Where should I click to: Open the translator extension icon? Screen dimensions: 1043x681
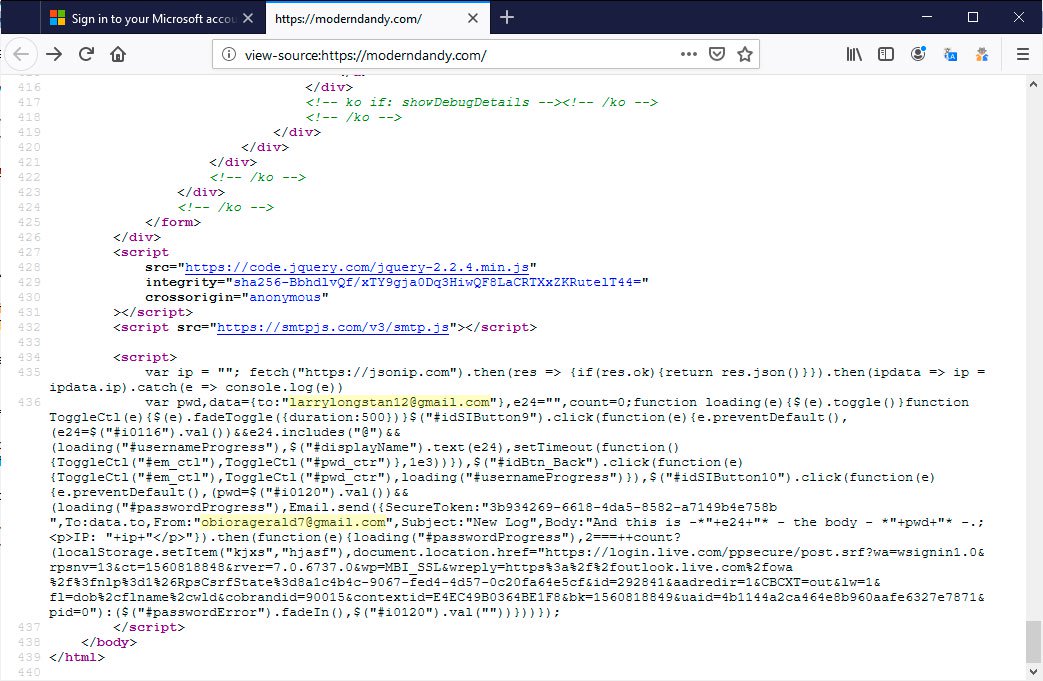950,55
